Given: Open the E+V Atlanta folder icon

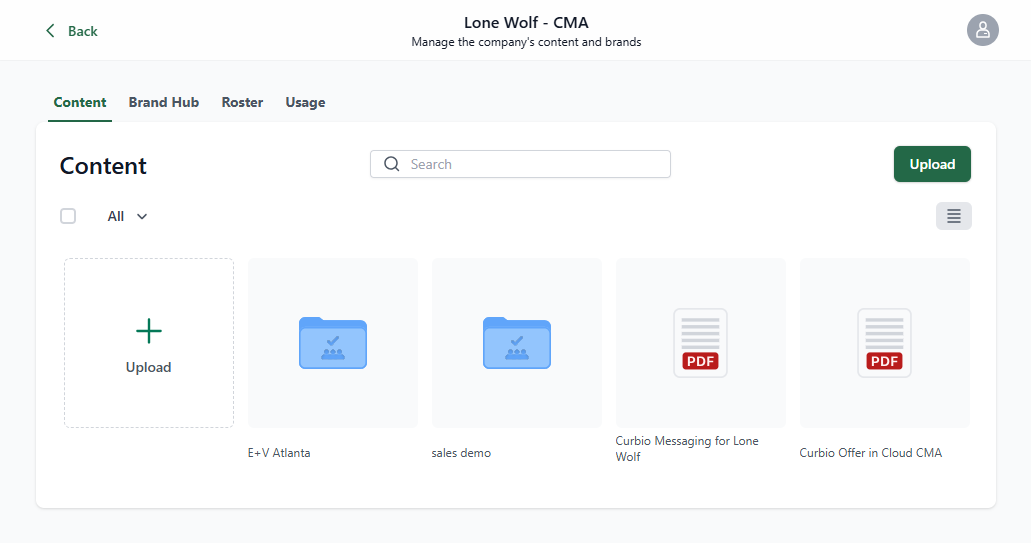Looking at the screenshot, I should [333, 342].
